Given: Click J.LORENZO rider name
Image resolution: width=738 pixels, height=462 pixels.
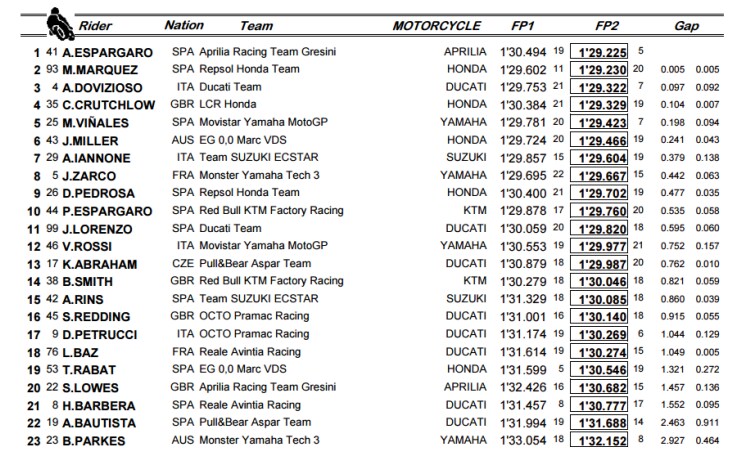Looking at the screenshot, I should click(x=97, y=229).
